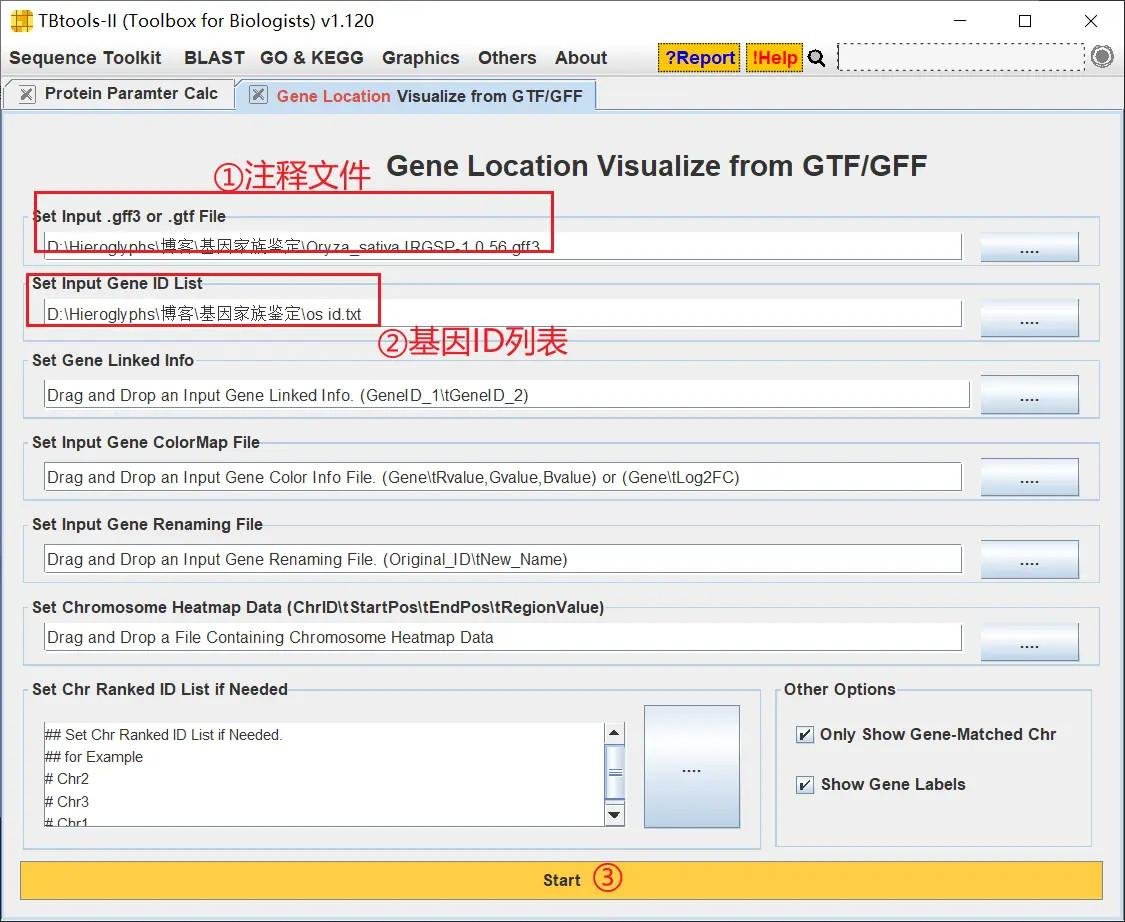
Task: Click the !Help button
Action: (x=775, y=58)
